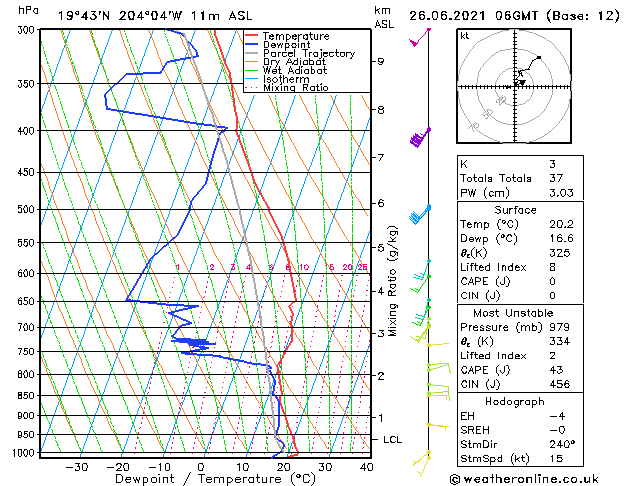
Task: Click the StmSpd value '15'
Action: [556, 459]
